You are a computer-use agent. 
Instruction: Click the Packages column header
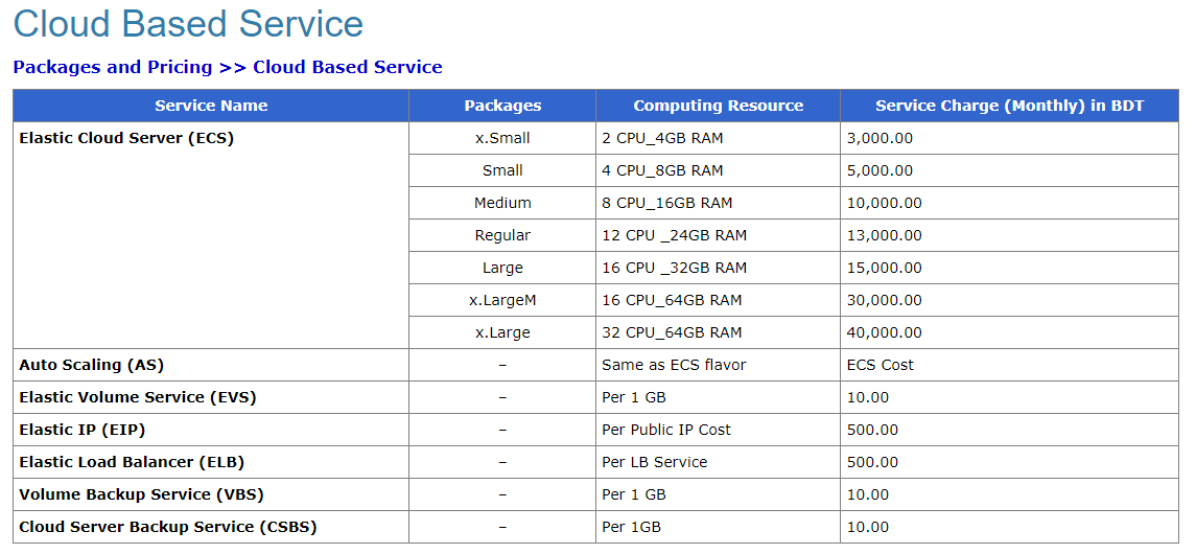tap(502, 106)
